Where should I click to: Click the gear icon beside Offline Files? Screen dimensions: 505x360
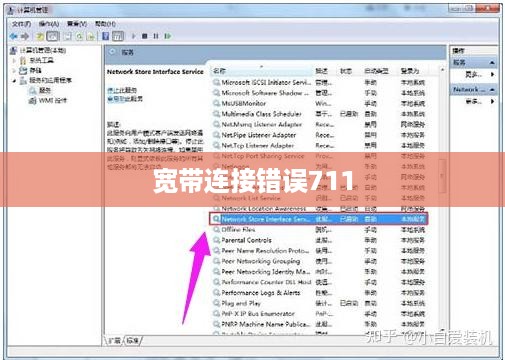(217, 230)
